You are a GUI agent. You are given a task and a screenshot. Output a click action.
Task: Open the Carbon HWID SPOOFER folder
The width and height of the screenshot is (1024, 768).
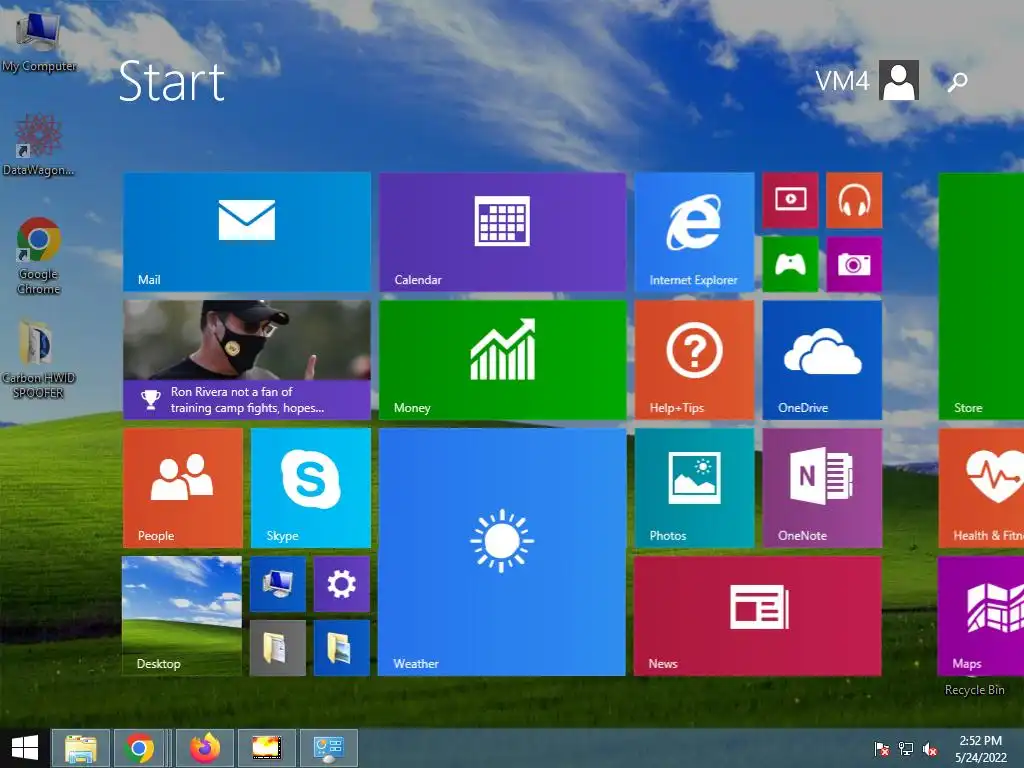coord(38,359)
